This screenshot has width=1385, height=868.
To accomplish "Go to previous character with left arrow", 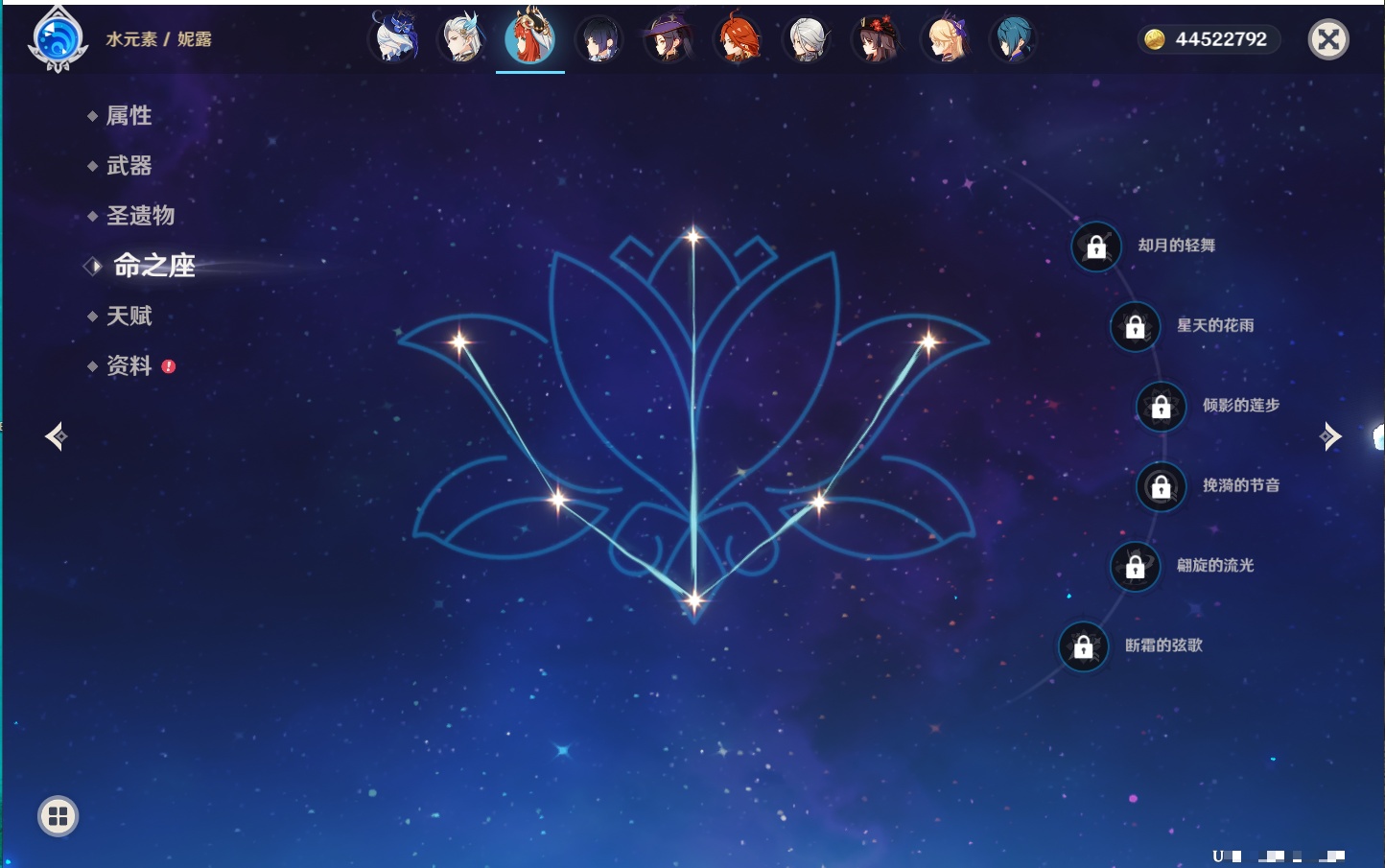I will click(x=56, y=436).
